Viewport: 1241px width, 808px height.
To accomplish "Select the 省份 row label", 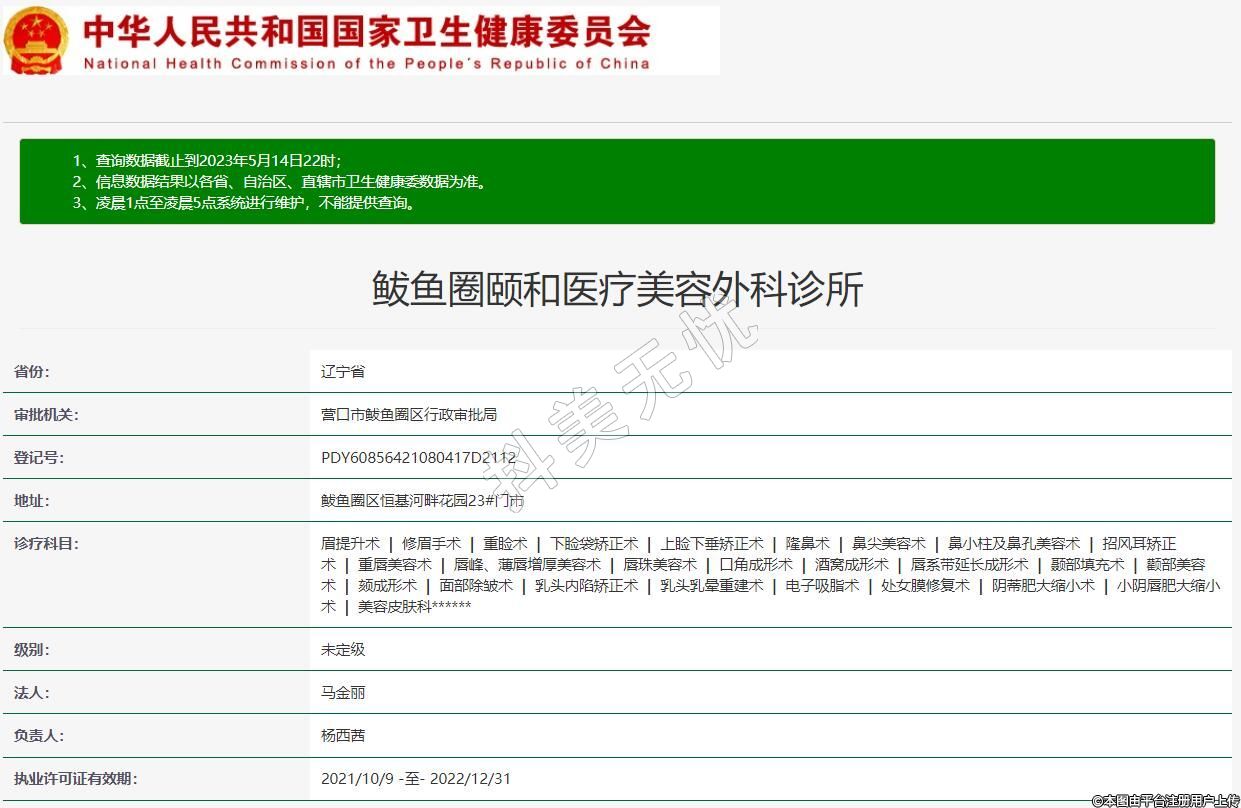I will coord(31,371).
